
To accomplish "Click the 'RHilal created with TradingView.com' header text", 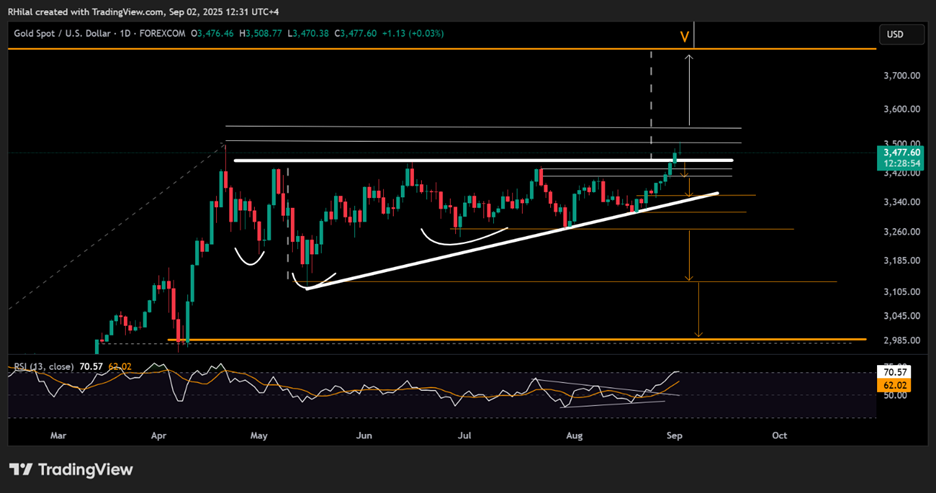I will pyautogui.click(x=85, y=11).
